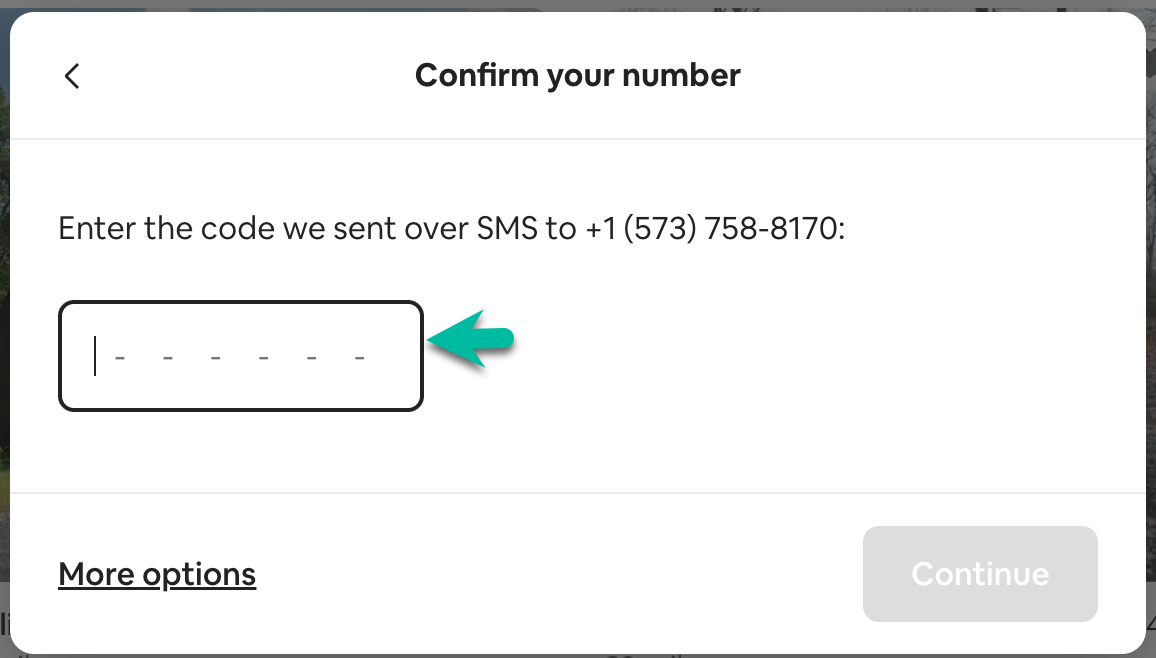1156x658 pixels.
Task: Open More options
Action: pyautogui.click(x=156, y=574)
